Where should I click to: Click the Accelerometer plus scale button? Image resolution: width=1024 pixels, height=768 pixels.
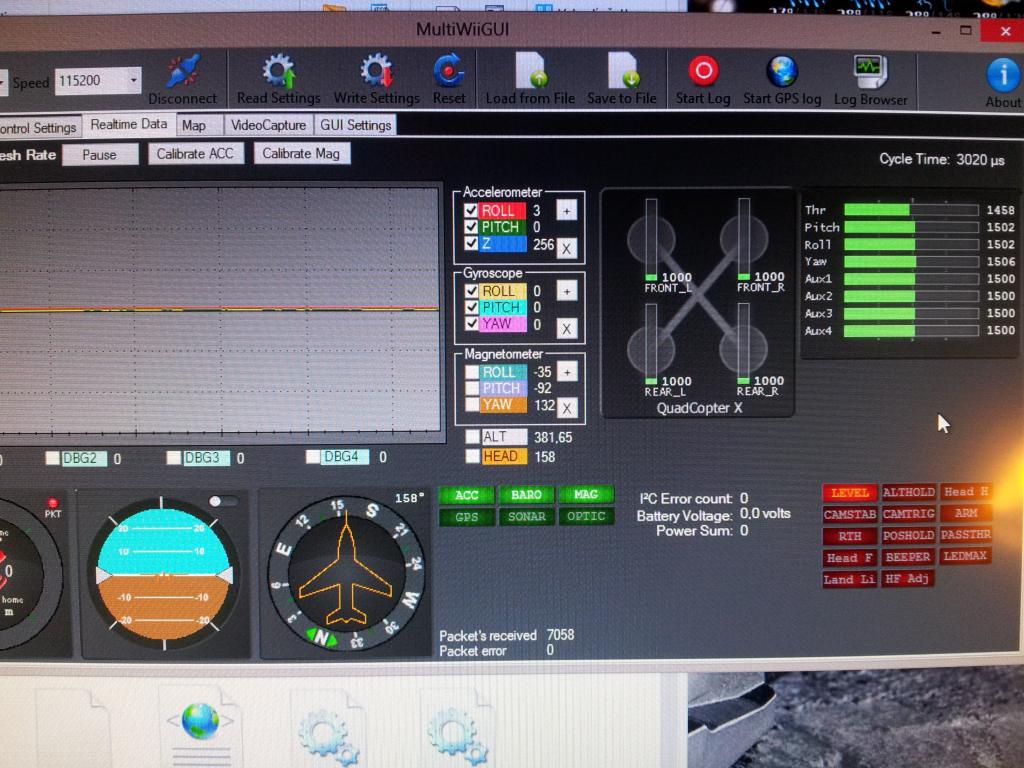point(566,210)
